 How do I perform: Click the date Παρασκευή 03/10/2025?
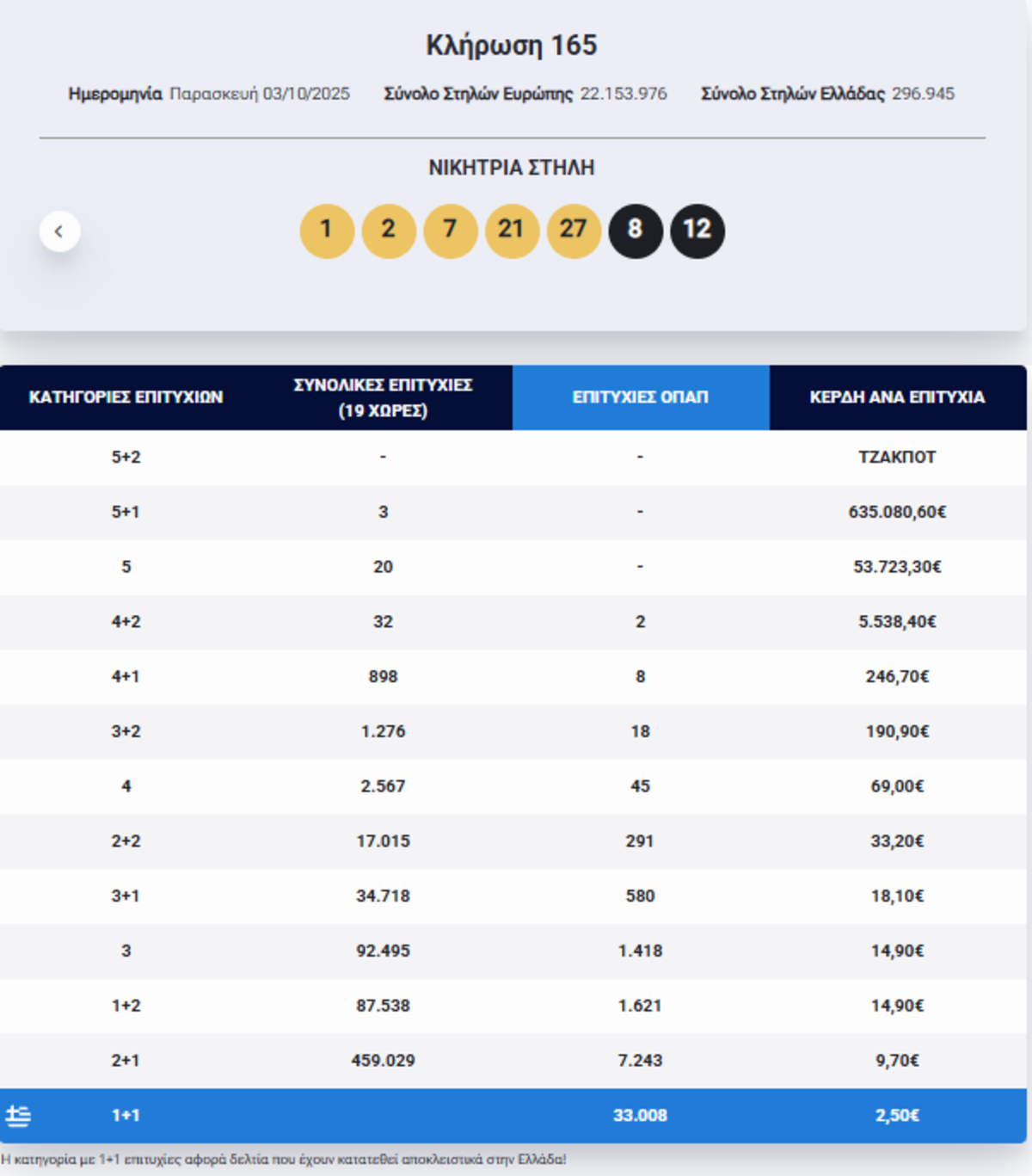(x=260, y=94)
